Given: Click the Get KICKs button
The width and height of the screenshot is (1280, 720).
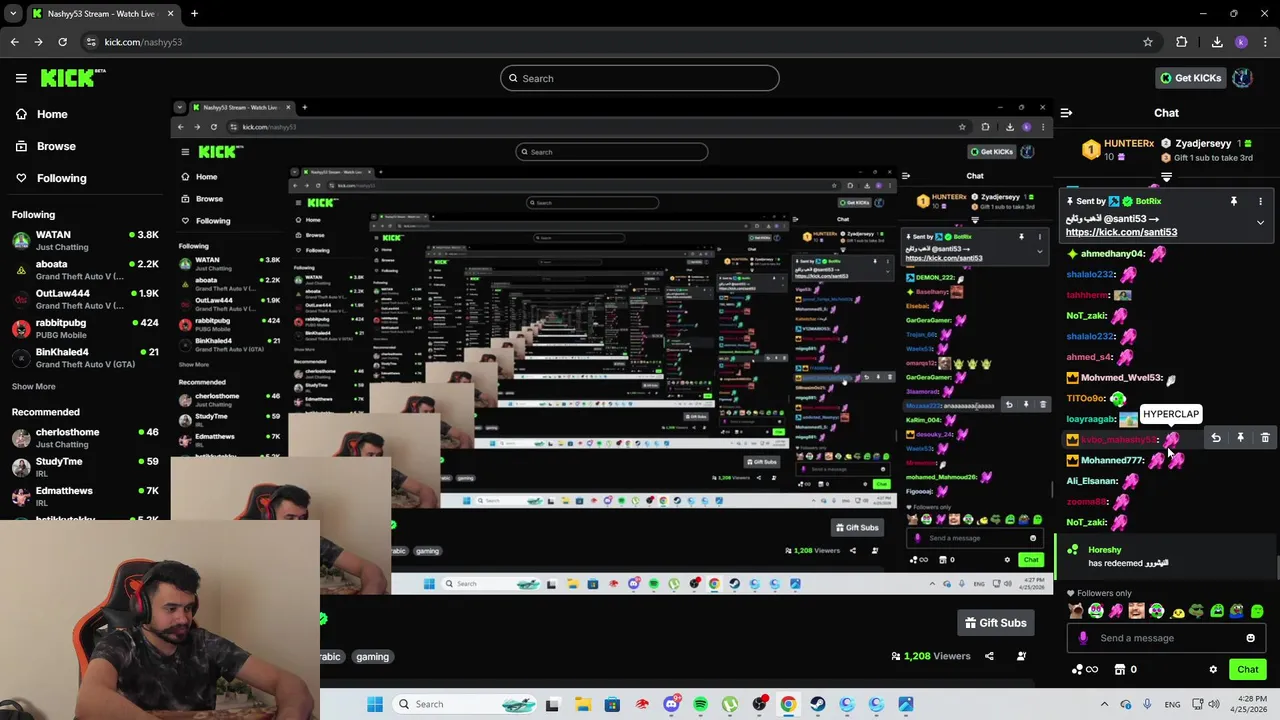Looking at the screenshot, I should (1189, 78).
